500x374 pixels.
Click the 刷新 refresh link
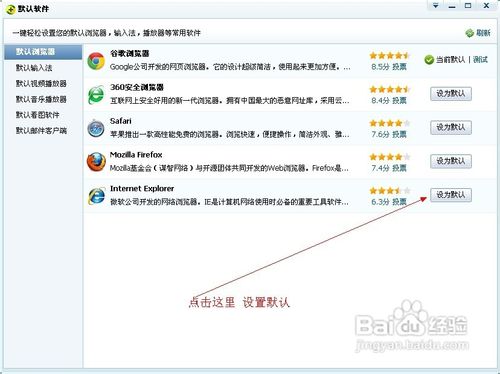(483, 33)
